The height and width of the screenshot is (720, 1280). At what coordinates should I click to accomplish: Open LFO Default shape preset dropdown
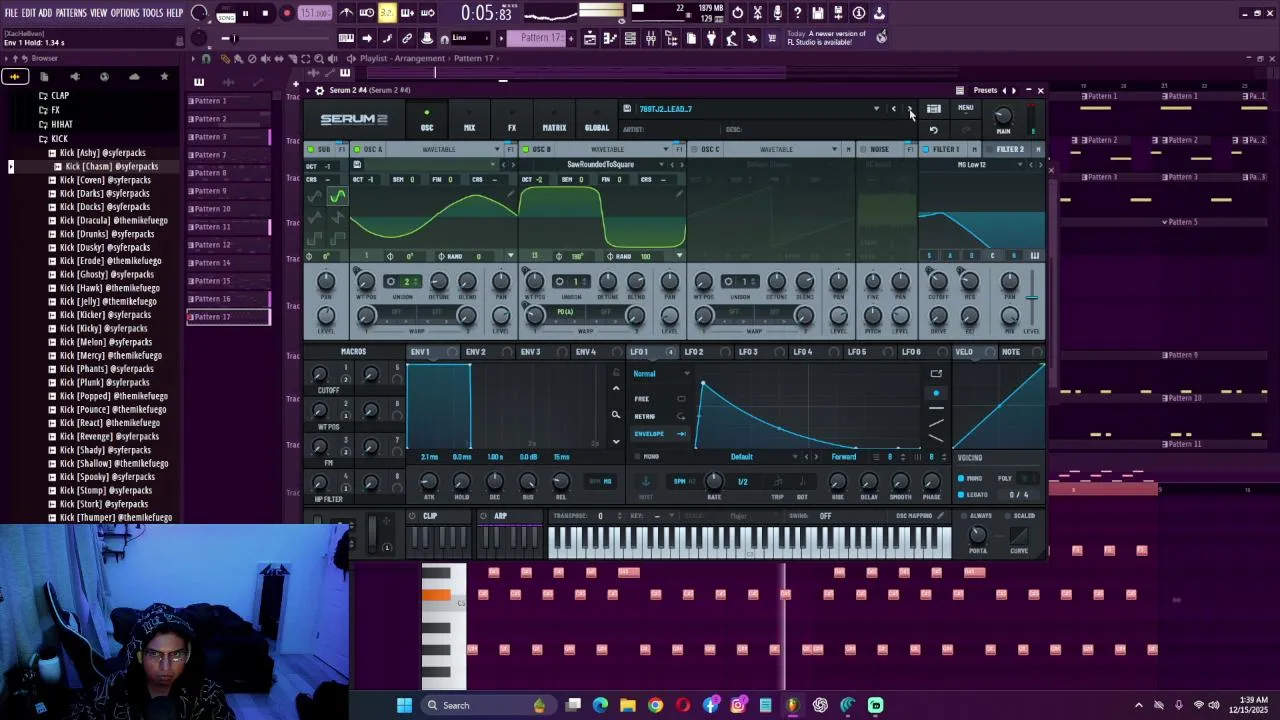pos(741,457)
